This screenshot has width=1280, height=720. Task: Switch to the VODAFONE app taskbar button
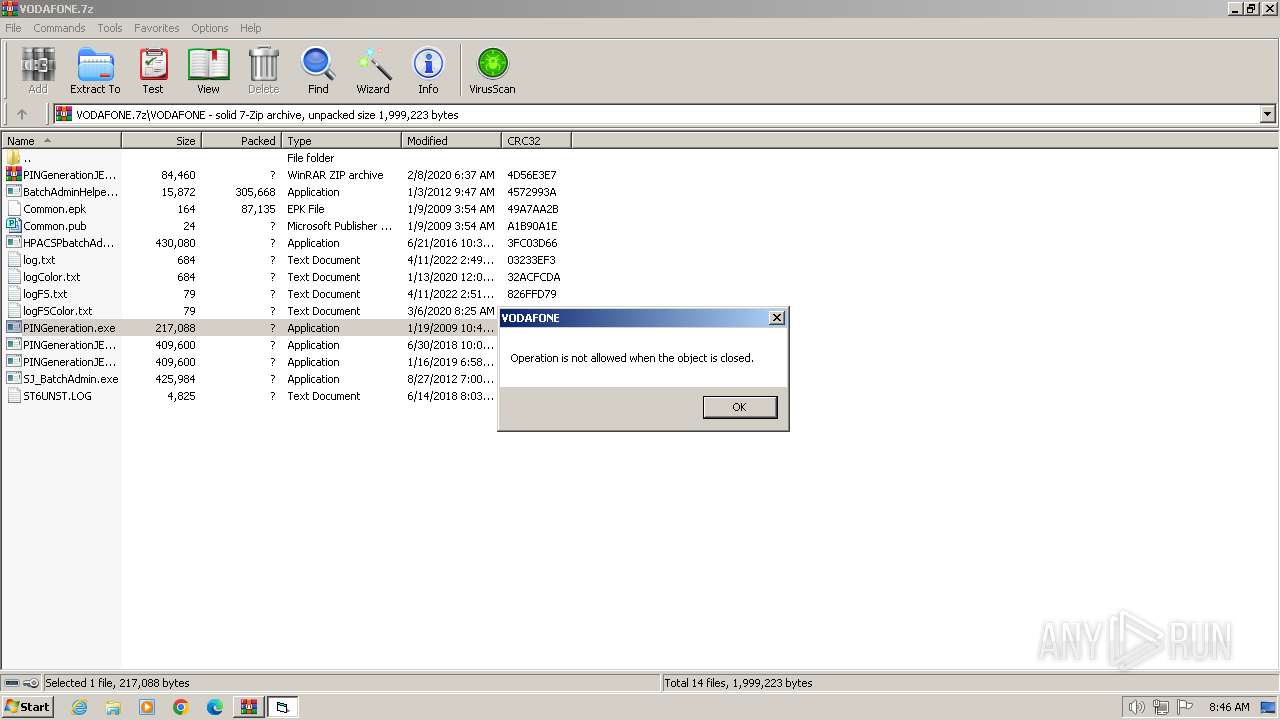282,707
